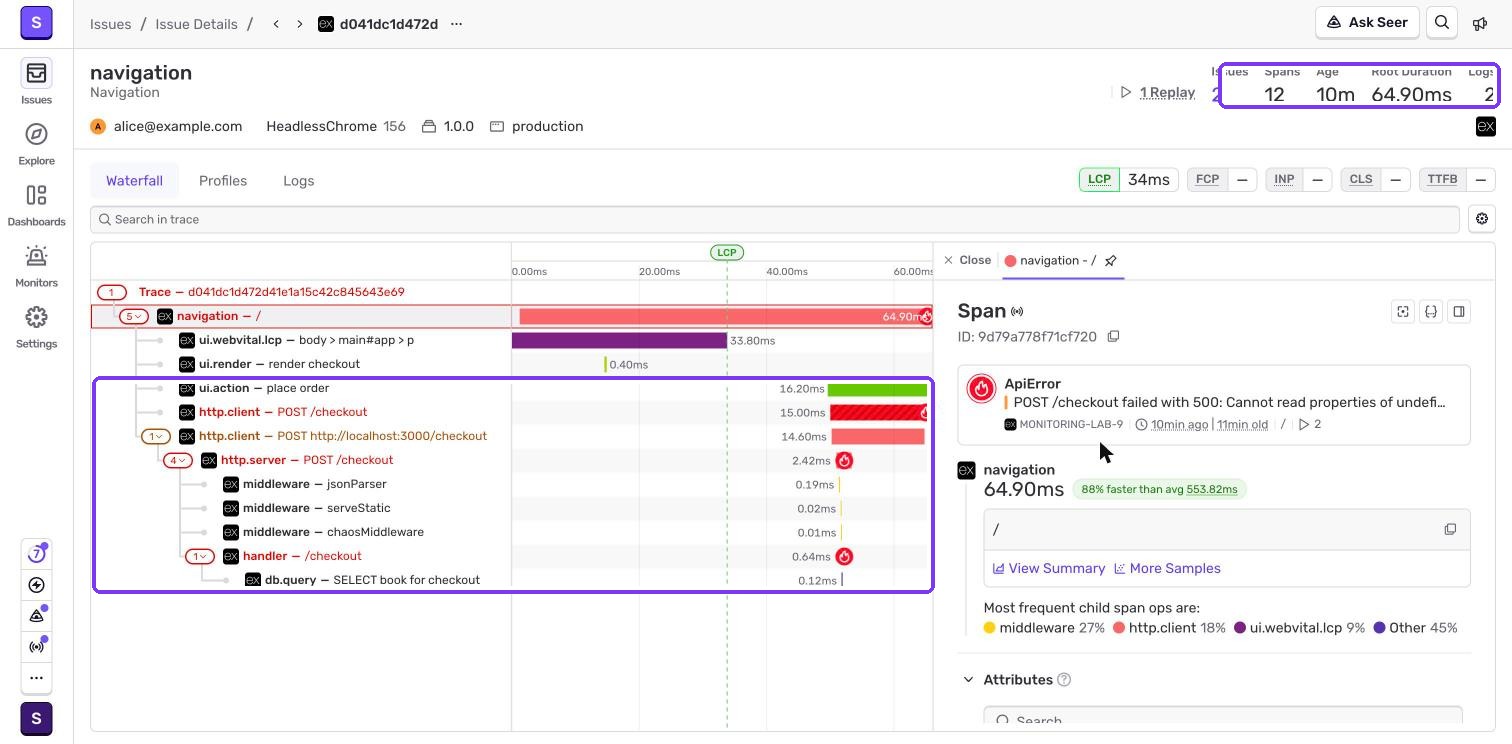Select the navigation - / span tab
Image resolution: width=1512 pixels, height=744 pixels.
click(1050, 260)
